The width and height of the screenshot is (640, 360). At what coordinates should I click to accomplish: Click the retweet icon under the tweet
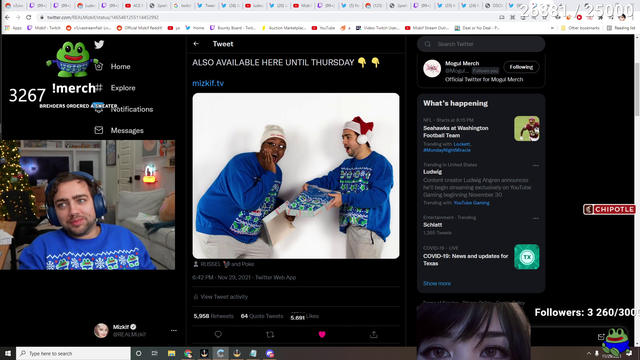[270, 335]
